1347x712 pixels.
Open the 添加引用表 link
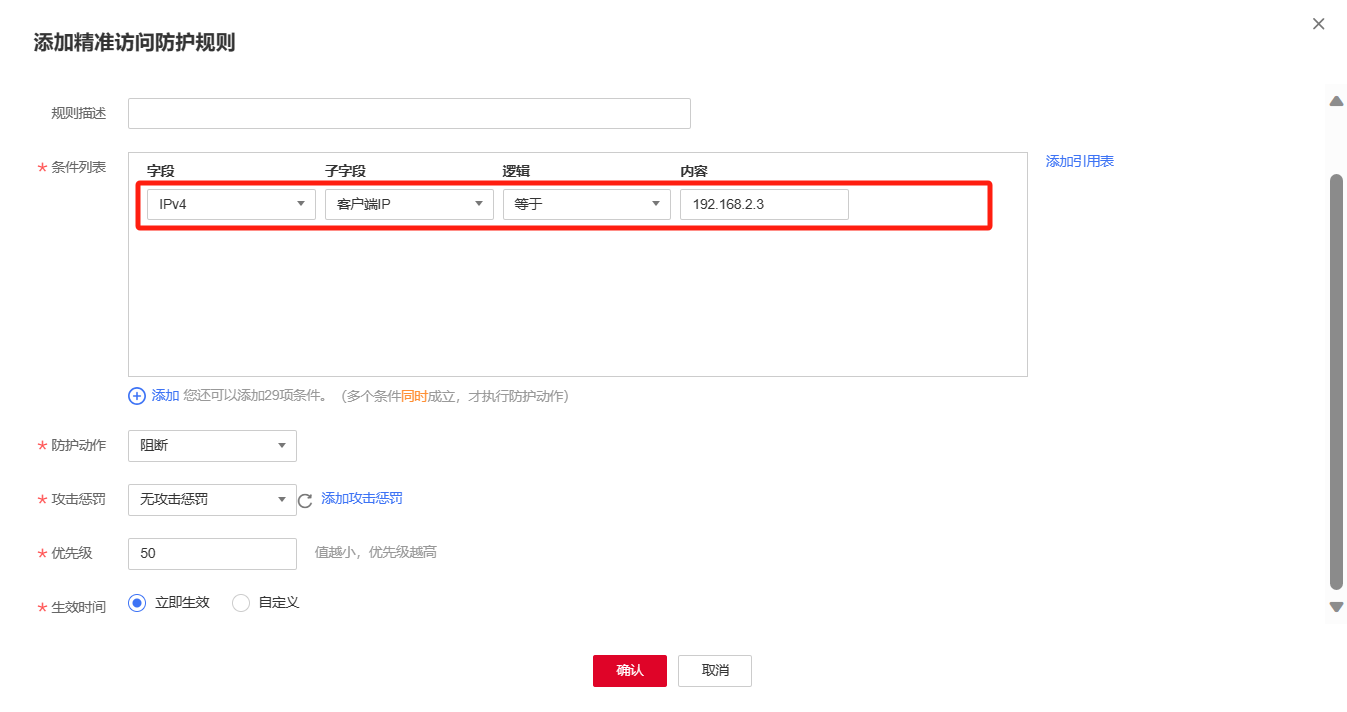click(1080, 161)
